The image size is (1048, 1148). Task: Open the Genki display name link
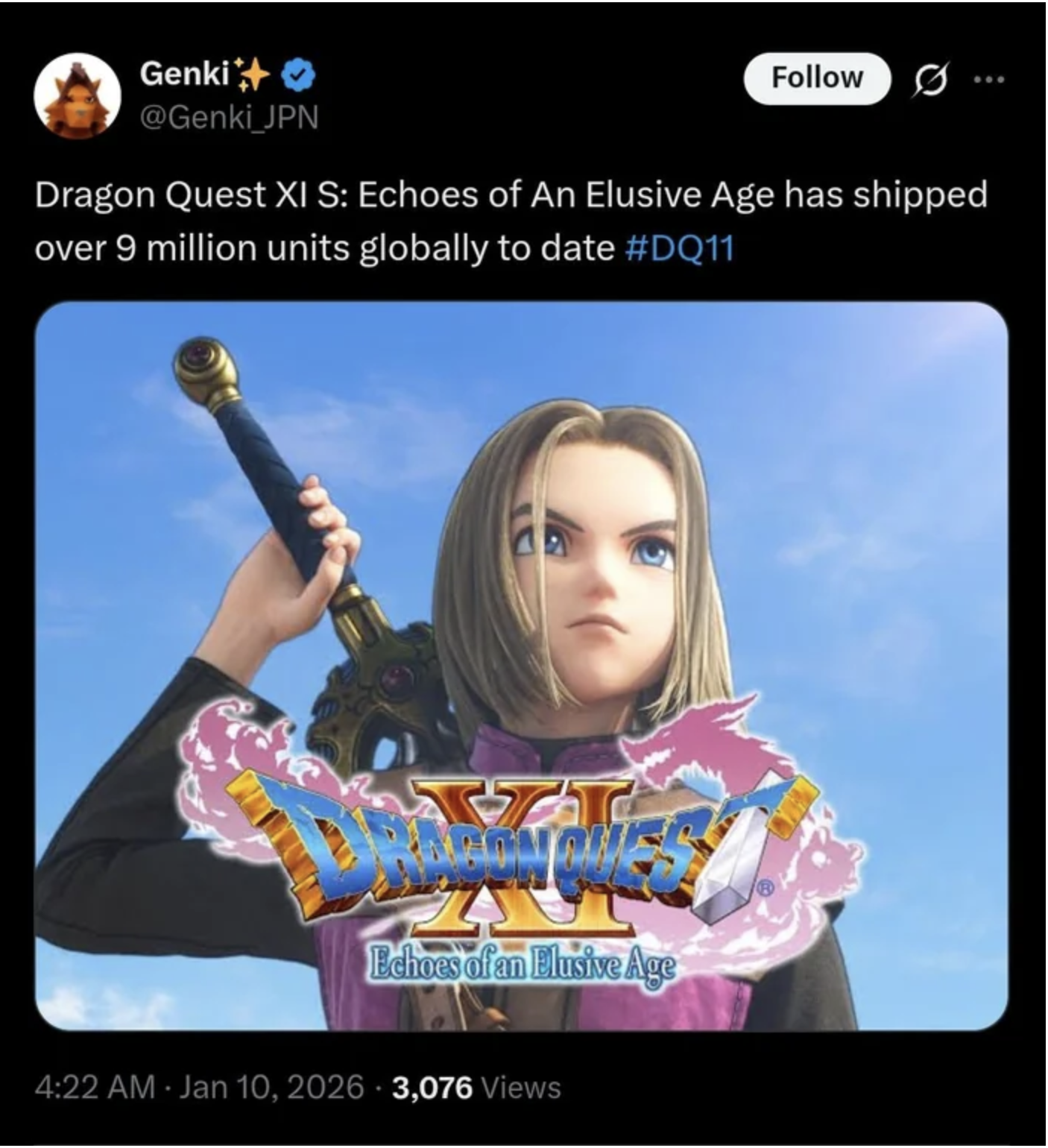coord(184,73)
